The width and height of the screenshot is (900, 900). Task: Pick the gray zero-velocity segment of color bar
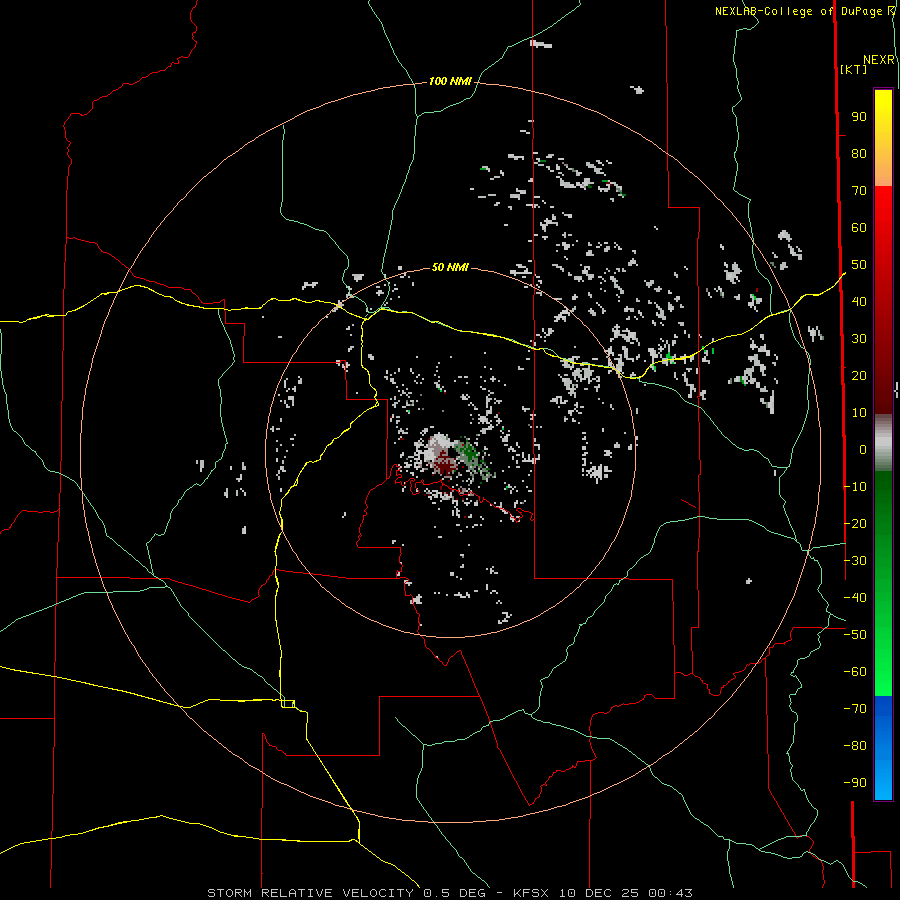coord(883,443)
